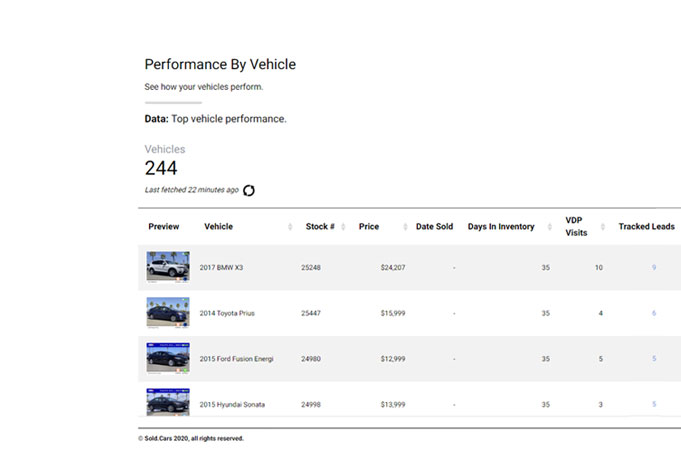Open the 9 tracked leads for BMW X3
This screenshot has height=472, width=681.
654,268
